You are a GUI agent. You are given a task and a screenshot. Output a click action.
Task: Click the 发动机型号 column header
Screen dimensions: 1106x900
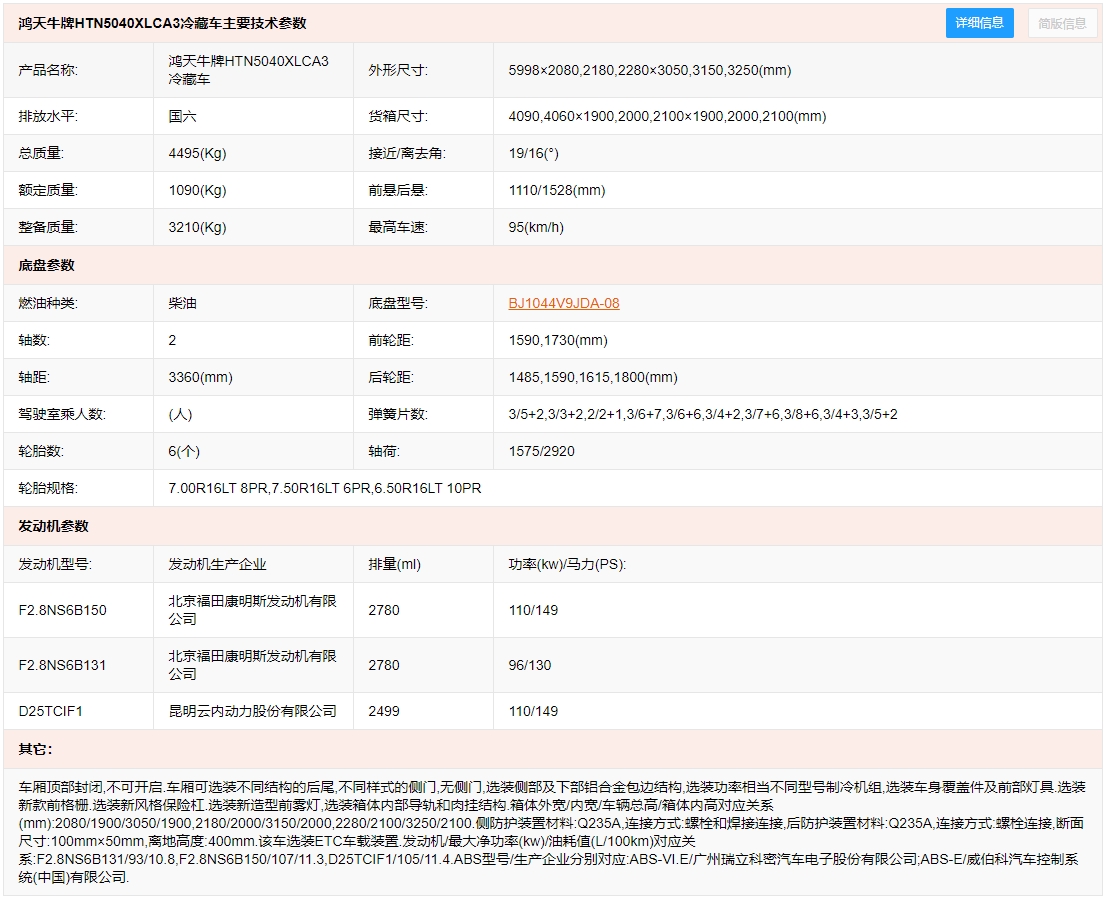[55, 564]
